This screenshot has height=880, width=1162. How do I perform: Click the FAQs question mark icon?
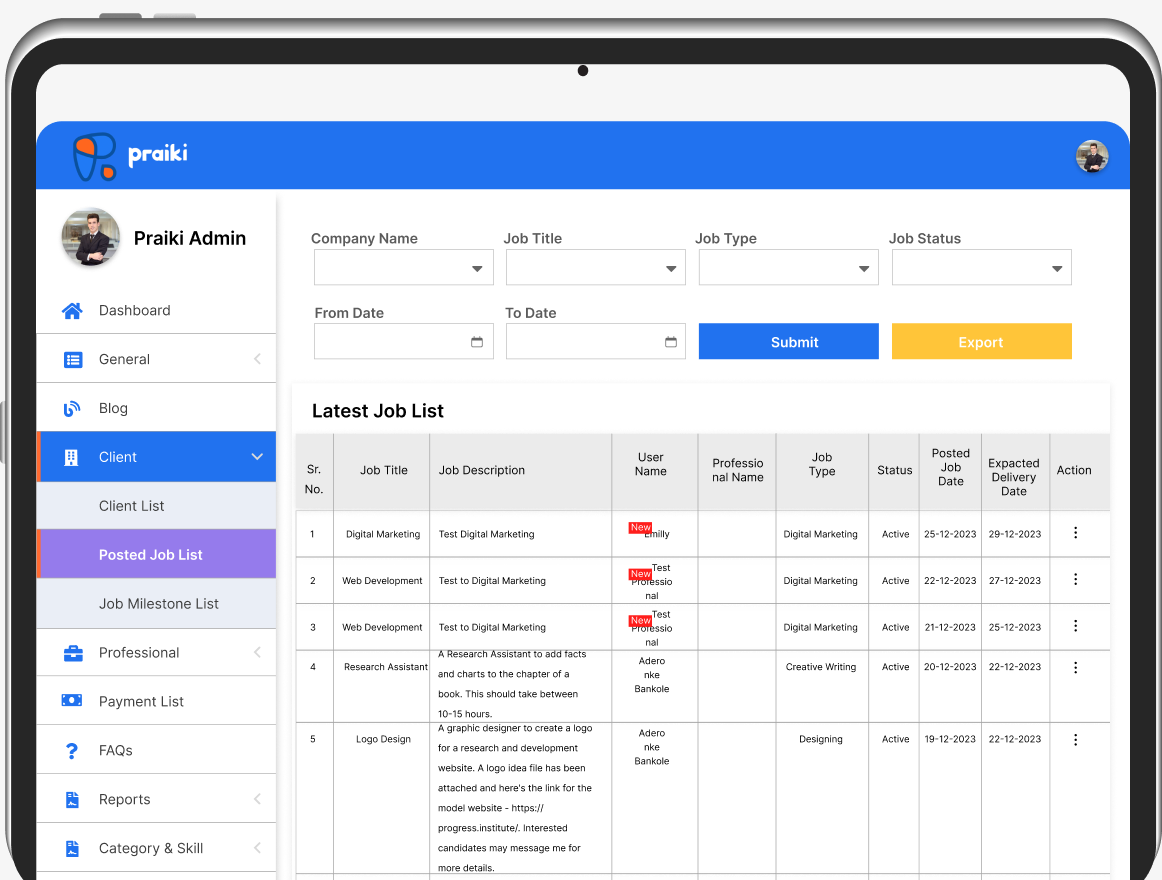pos(72,751)
